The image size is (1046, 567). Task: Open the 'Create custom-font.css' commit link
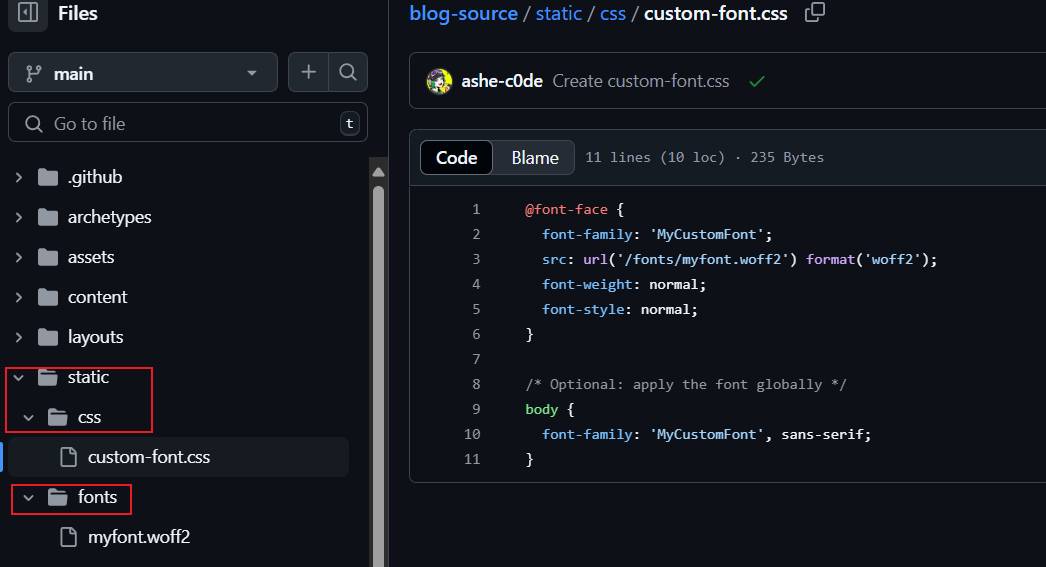click(x=641, y=81)
